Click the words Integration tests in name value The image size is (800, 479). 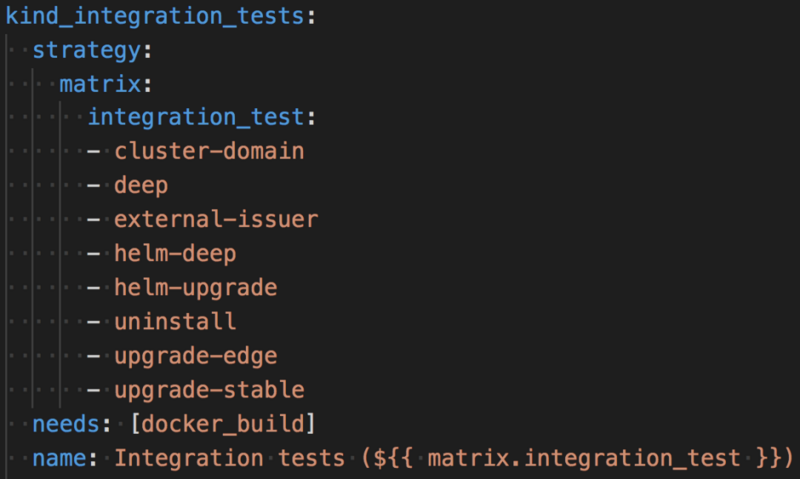pyautogui.click(x=230, y=458)
